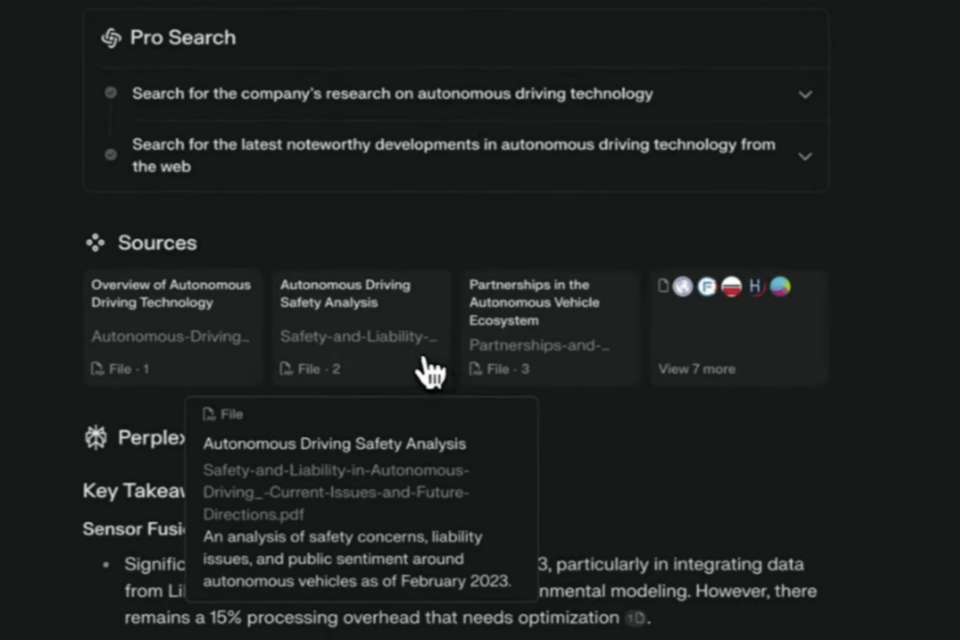
Task: Click the blue 'F' source favicon
Action: coord(707,287)
